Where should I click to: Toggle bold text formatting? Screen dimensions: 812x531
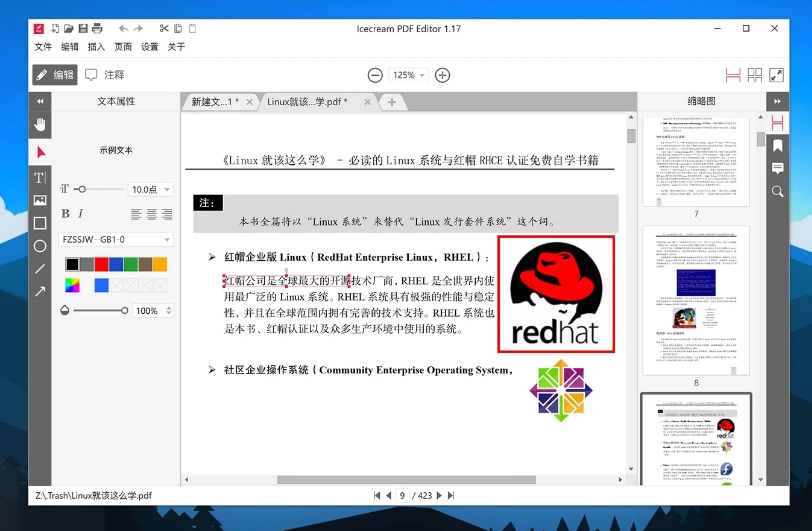tap(66, 214)
